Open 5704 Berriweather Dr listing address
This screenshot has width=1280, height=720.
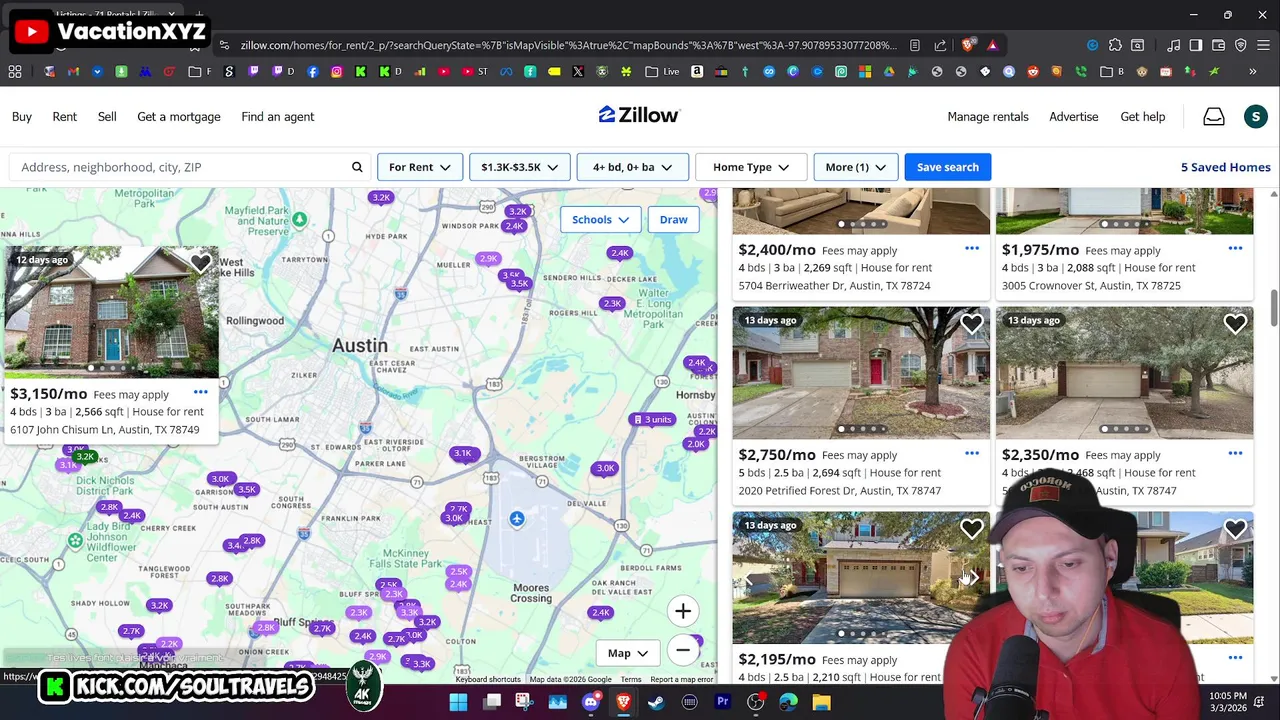point(834,286)
